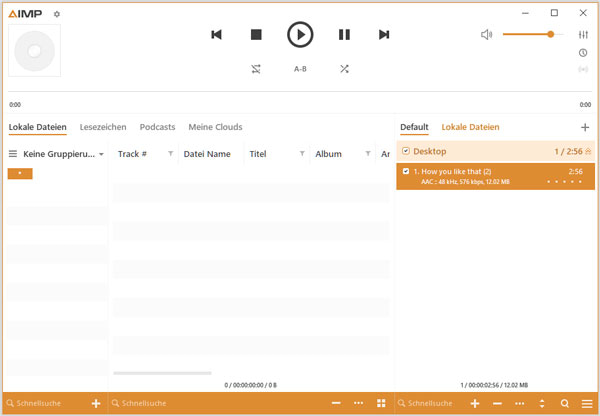Toggle shuffle playback
Screen dimensions: 600x416
(344, 69)
